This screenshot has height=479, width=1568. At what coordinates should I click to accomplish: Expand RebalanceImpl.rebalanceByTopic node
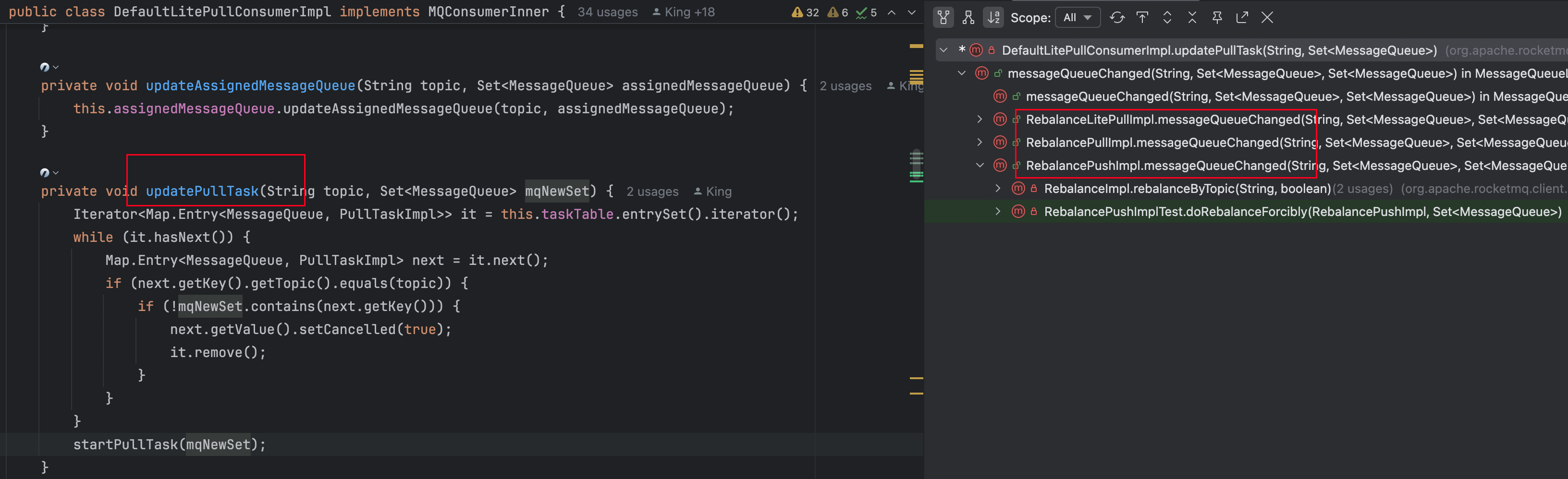pos(998,189)
